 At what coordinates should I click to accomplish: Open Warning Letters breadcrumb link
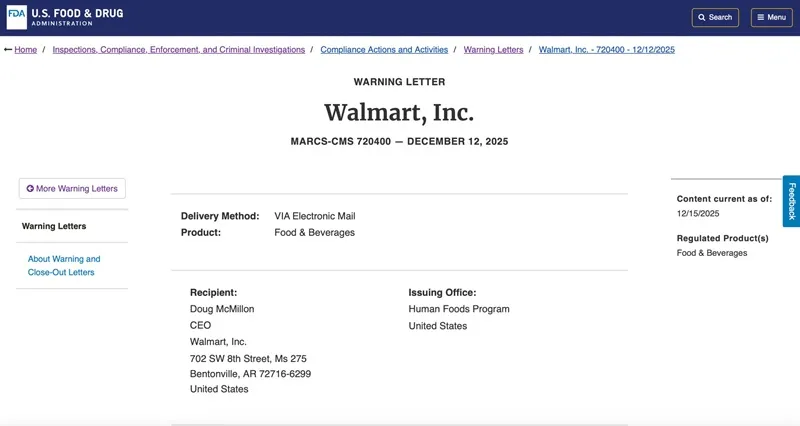(x=493, y=49)
